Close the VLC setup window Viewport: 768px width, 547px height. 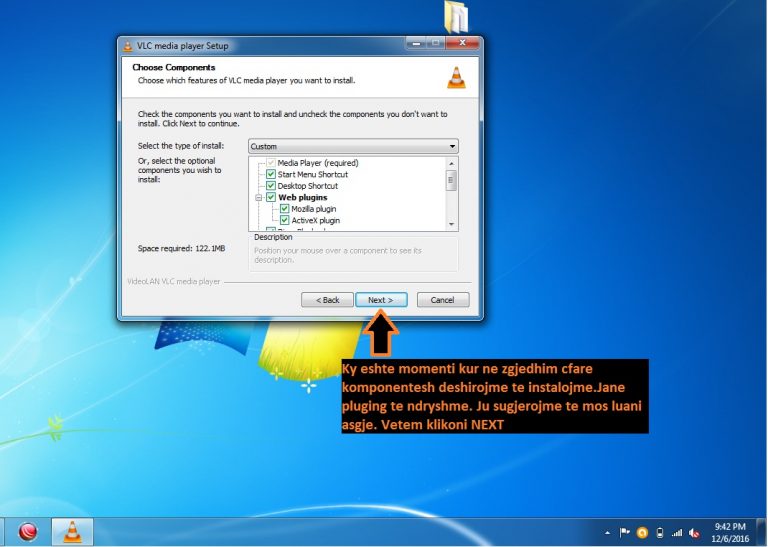[x=462, y=44]
